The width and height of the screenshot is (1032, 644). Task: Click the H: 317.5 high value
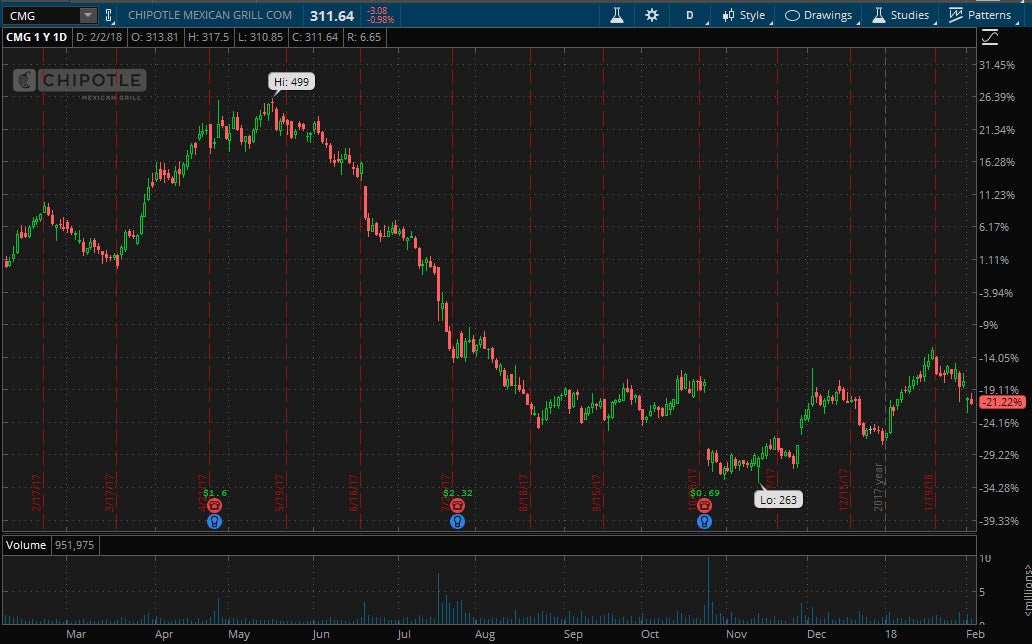coord(209,37)
